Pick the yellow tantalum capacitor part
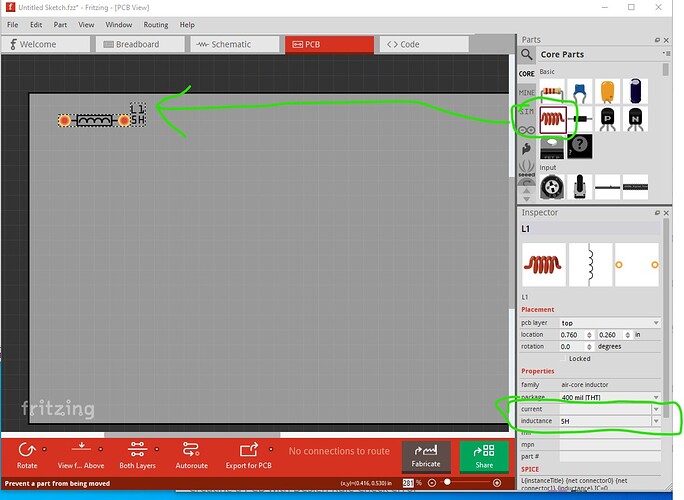 click(x=608, y=91)
